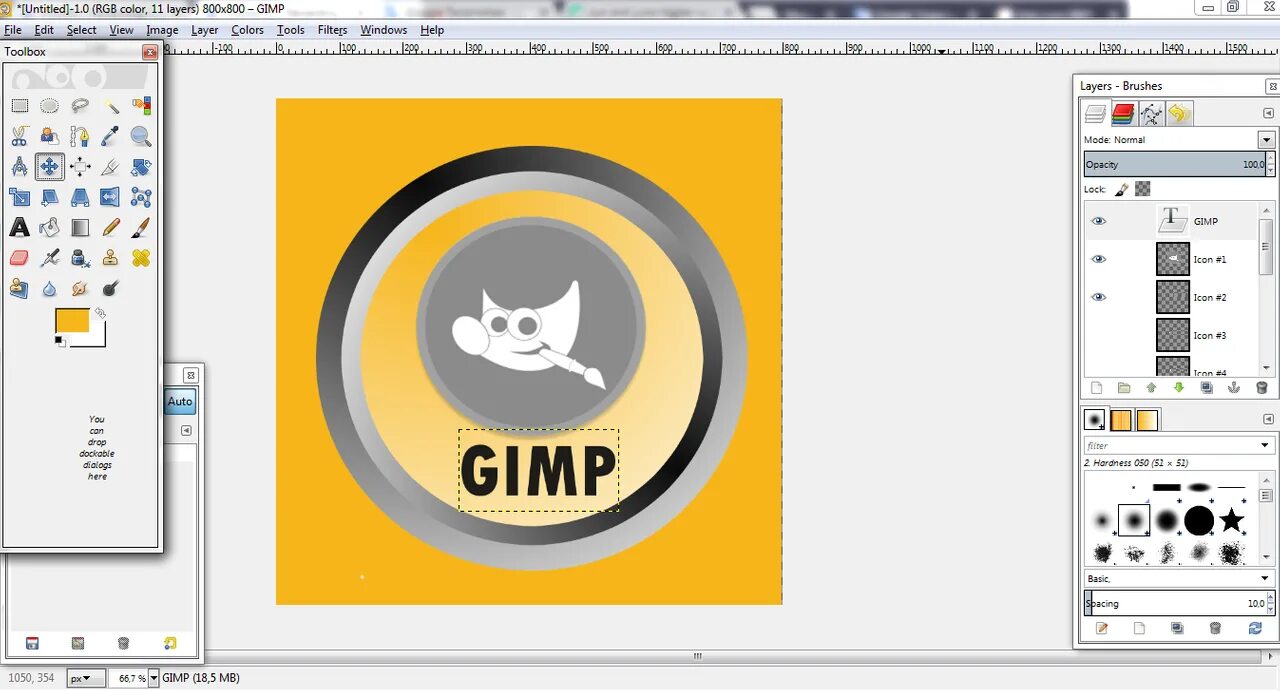
Task: Hide the Icon #2 layer
Action: click(x=1099, y=297)
